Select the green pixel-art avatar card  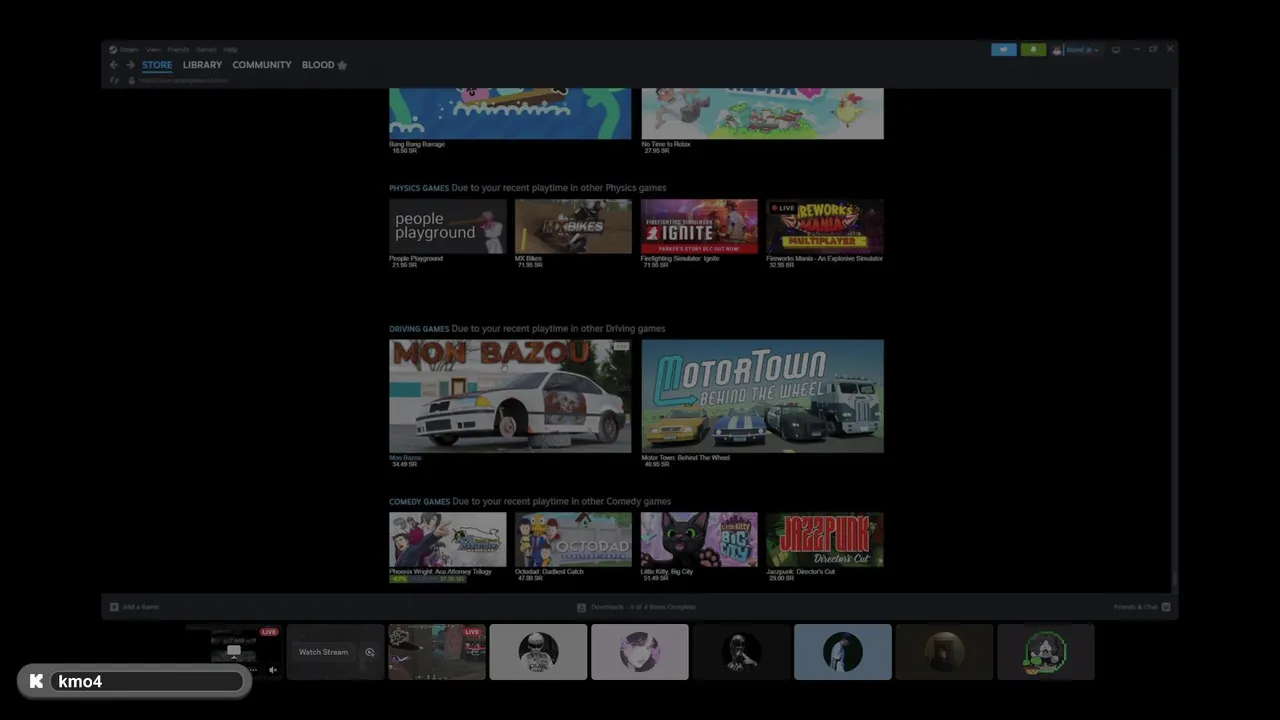(1046, 652)
